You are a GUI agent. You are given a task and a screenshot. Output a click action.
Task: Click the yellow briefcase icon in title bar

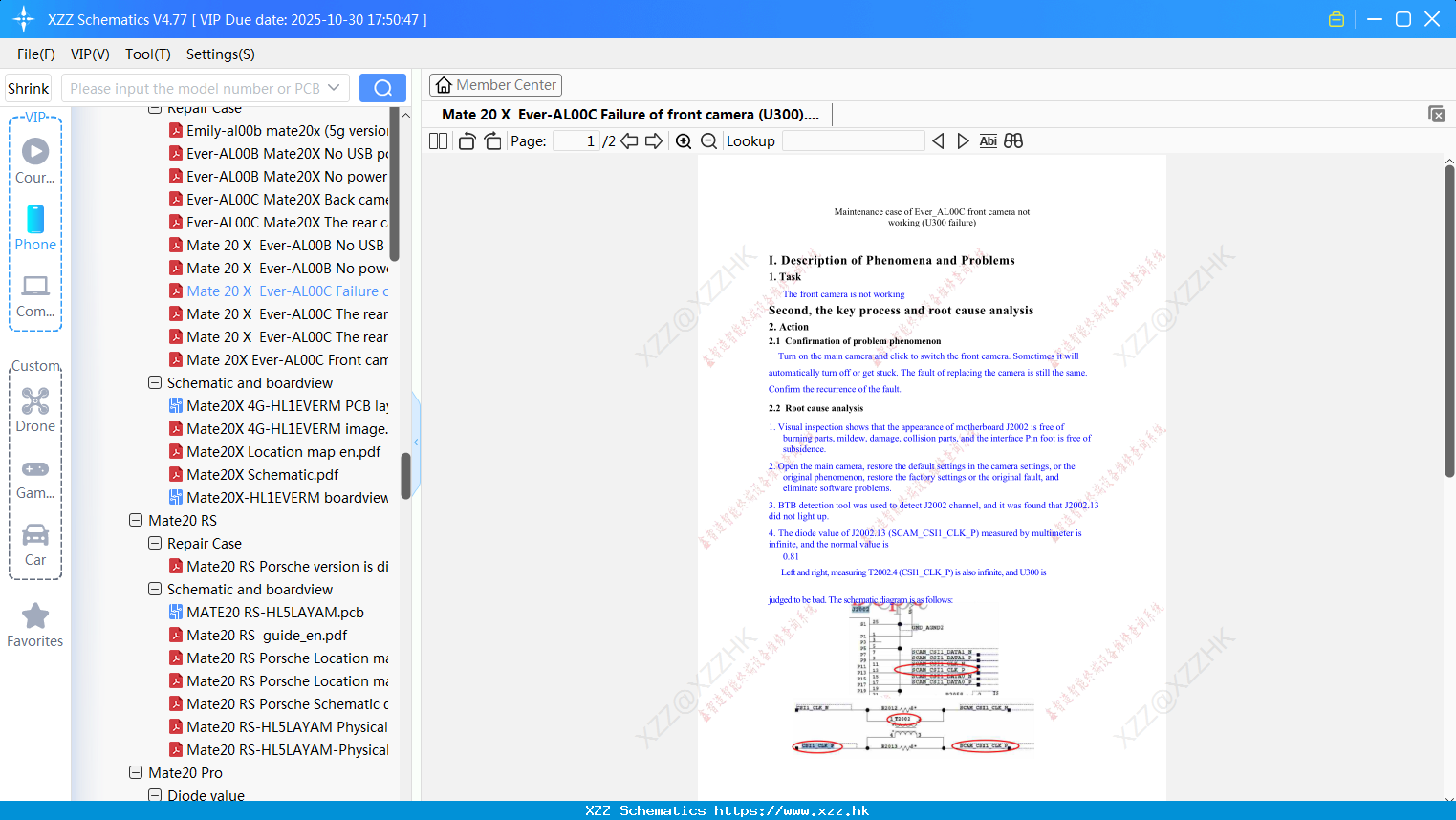coord(1336,19)
